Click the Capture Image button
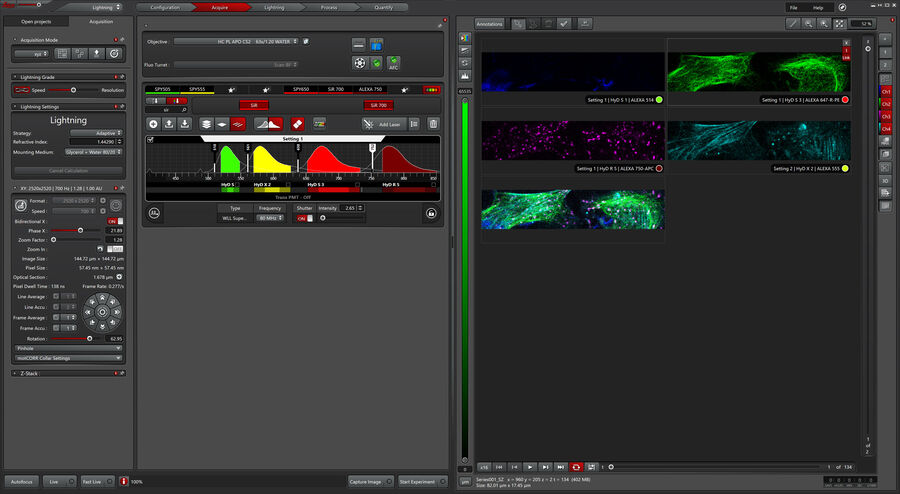900x494 pixels. pyautogui.click(x=370, y=481)
